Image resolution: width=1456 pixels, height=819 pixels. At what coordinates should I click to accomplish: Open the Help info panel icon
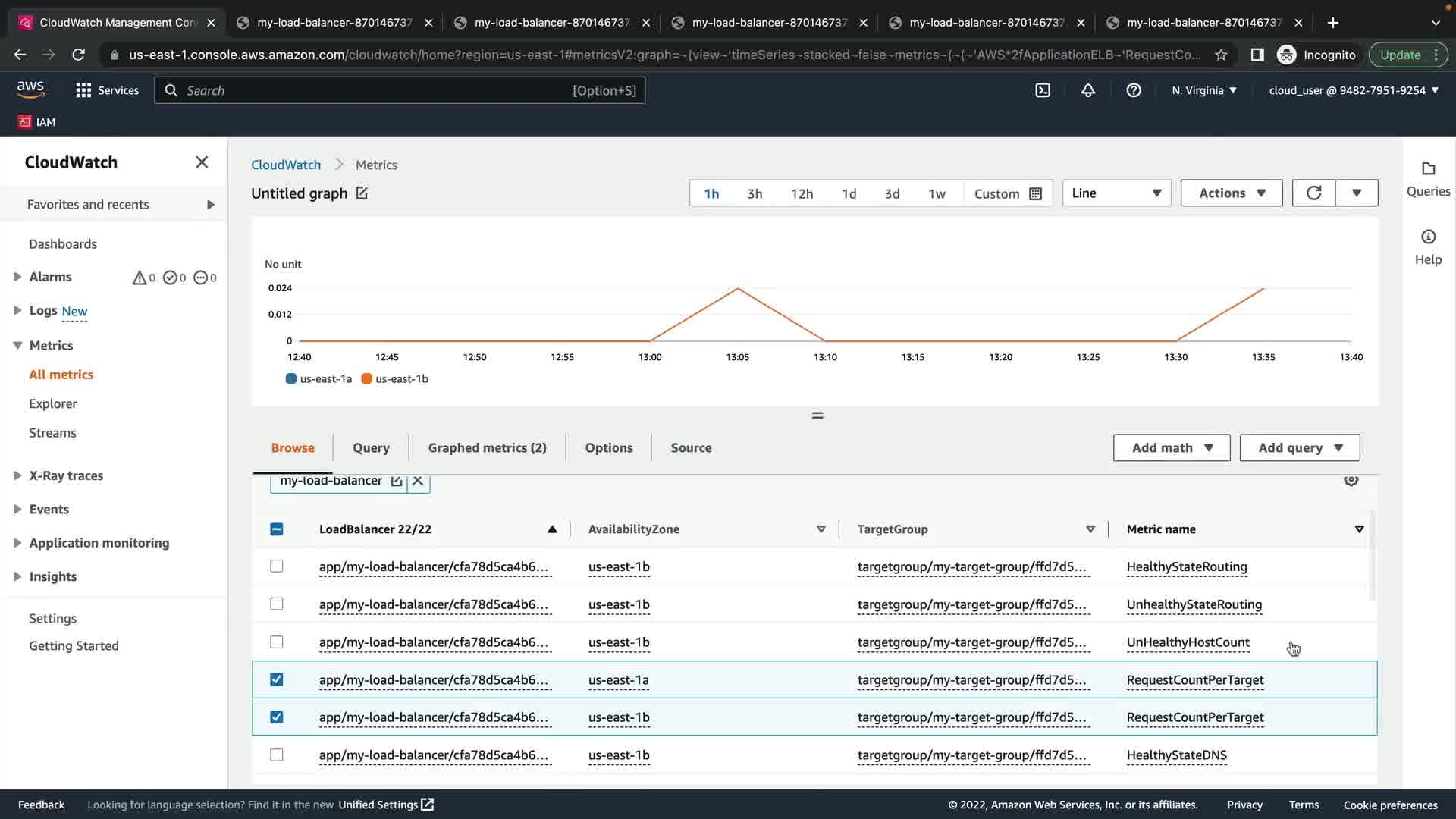tap(1428, 237)
